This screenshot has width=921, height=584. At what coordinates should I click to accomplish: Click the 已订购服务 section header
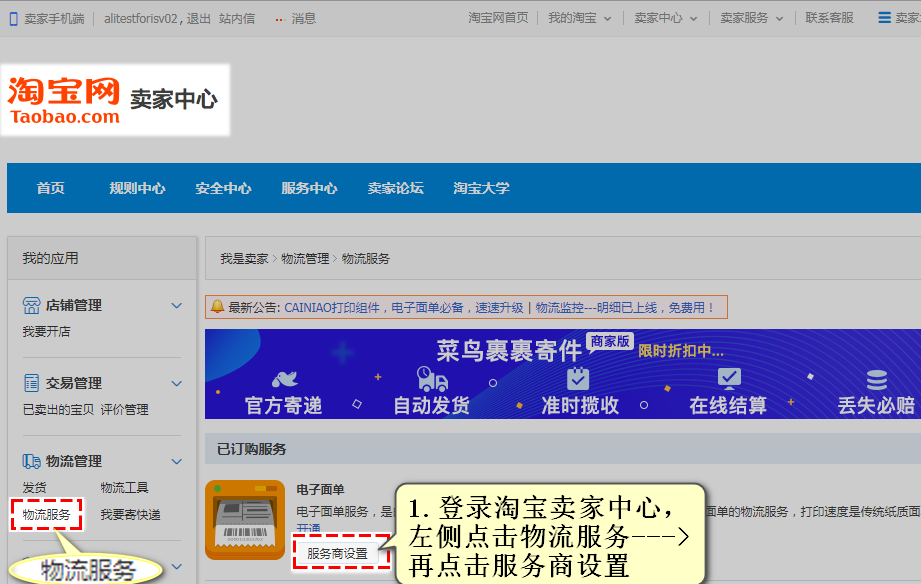click(251, 449)
